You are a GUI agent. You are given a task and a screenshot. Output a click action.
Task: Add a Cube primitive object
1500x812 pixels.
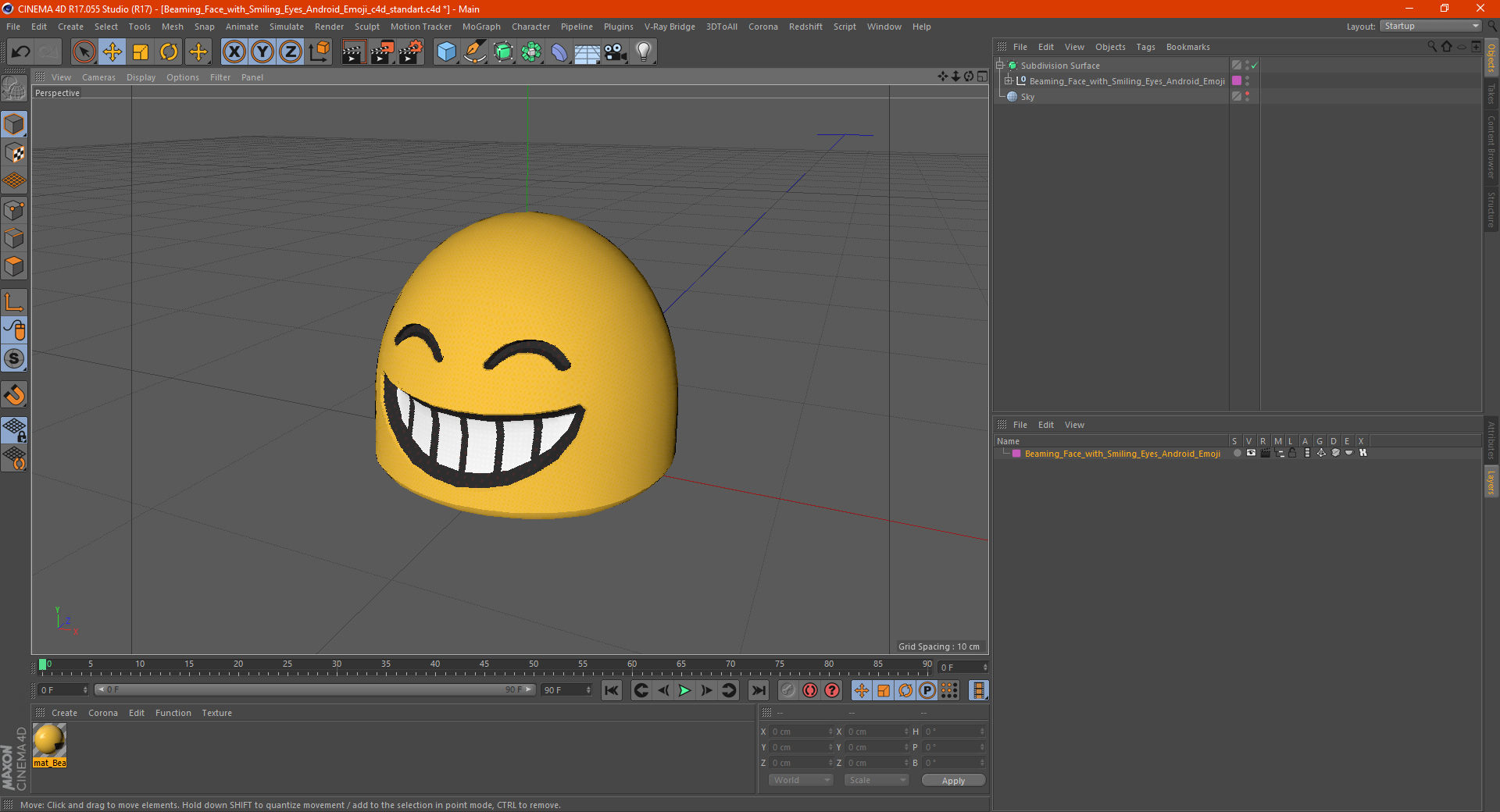(x=446, y=52)
